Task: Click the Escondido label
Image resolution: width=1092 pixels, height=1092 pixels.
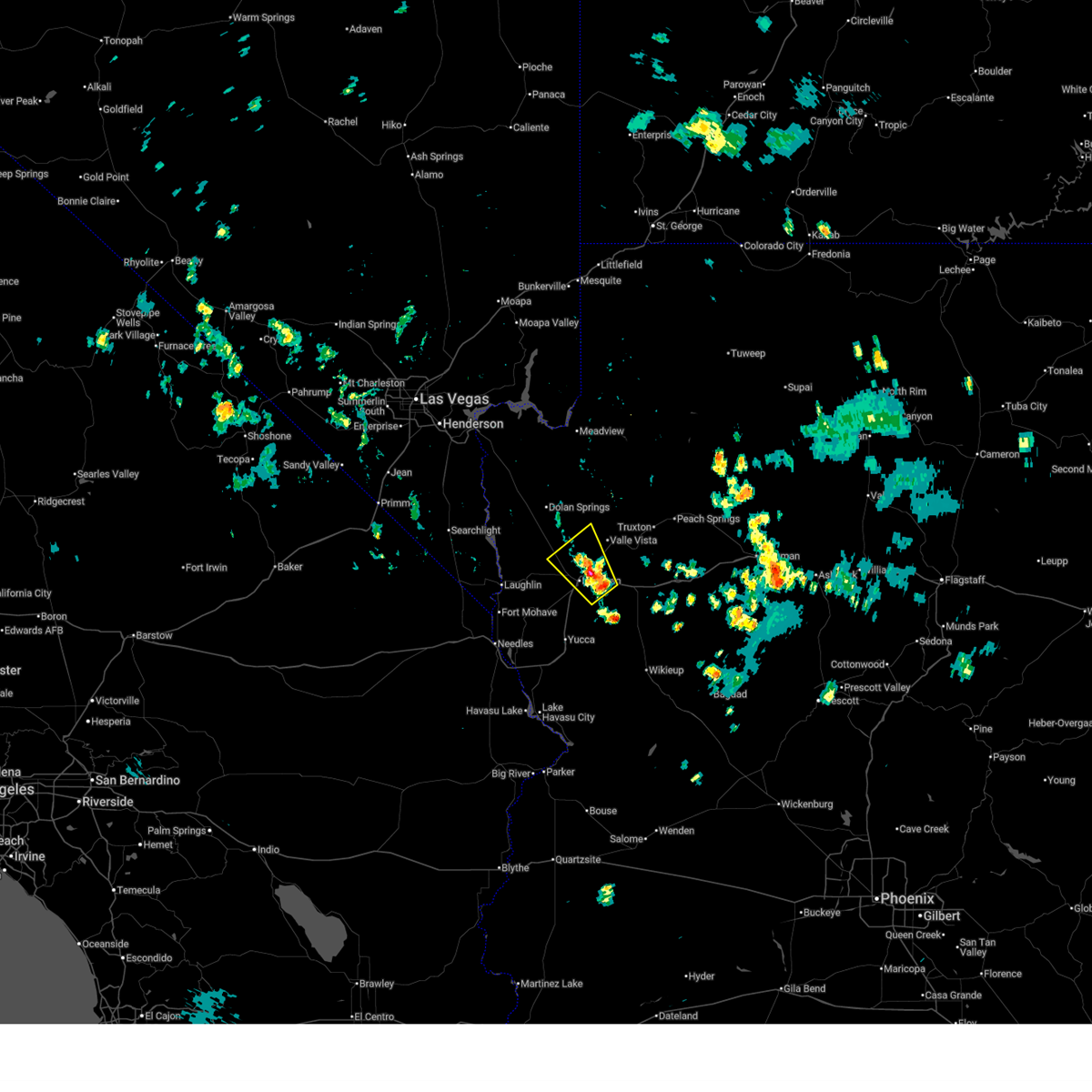Action: pyautogui.click(x=149, y=958)
